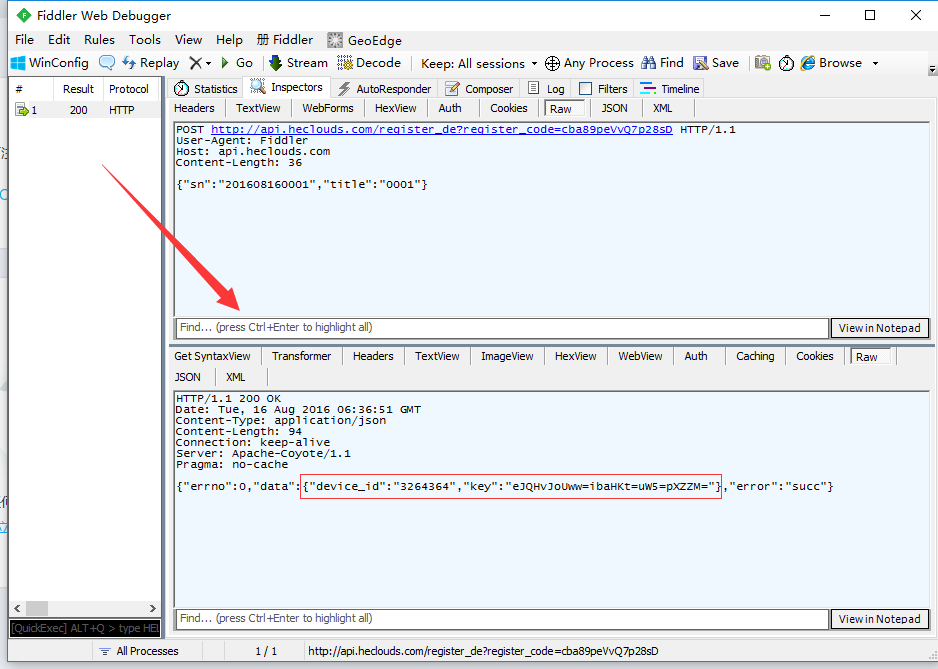Click the Replay toolbar button
Viewport: 938px width, 669px height.
pyautogui.click(x=151, y=63)
